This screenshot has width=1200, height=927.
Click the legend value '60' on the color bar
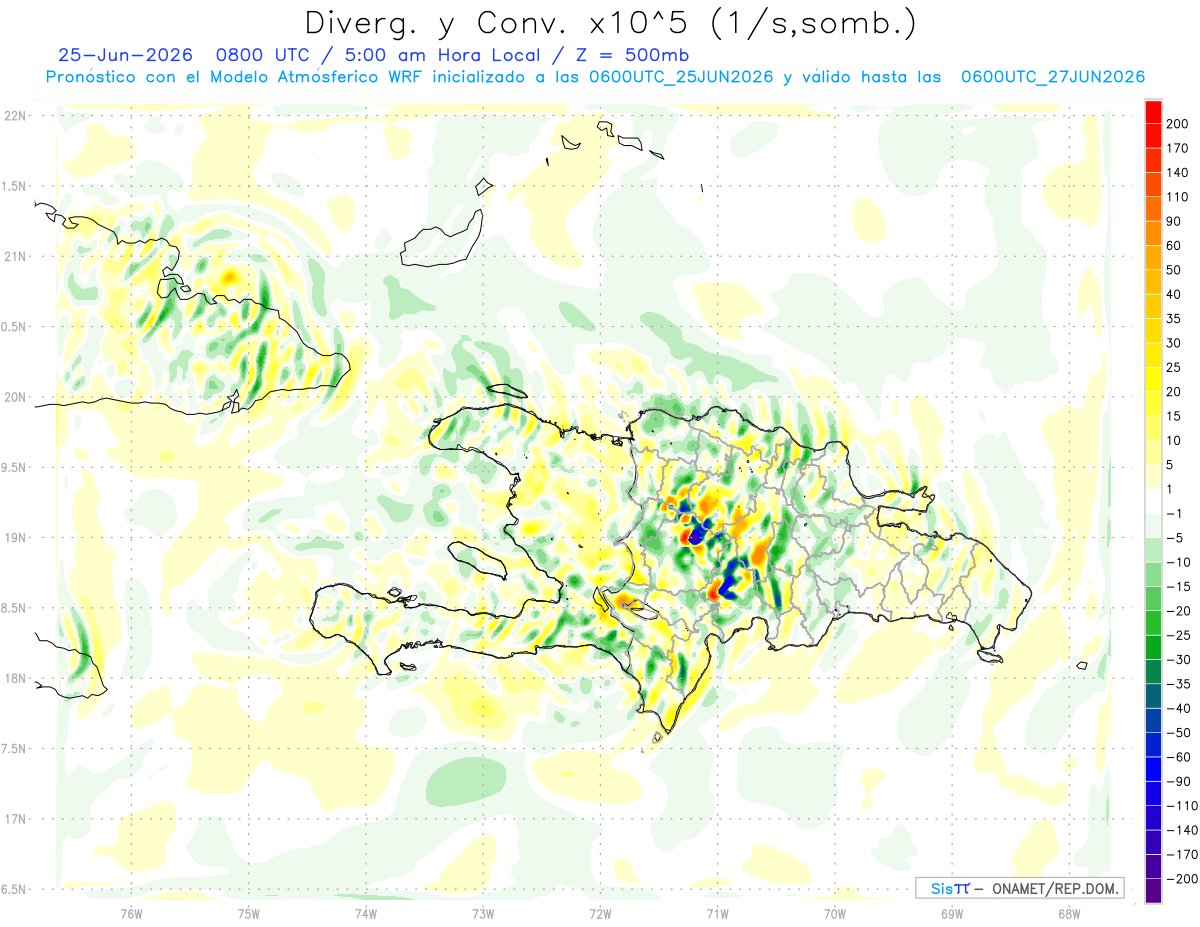1174,246
